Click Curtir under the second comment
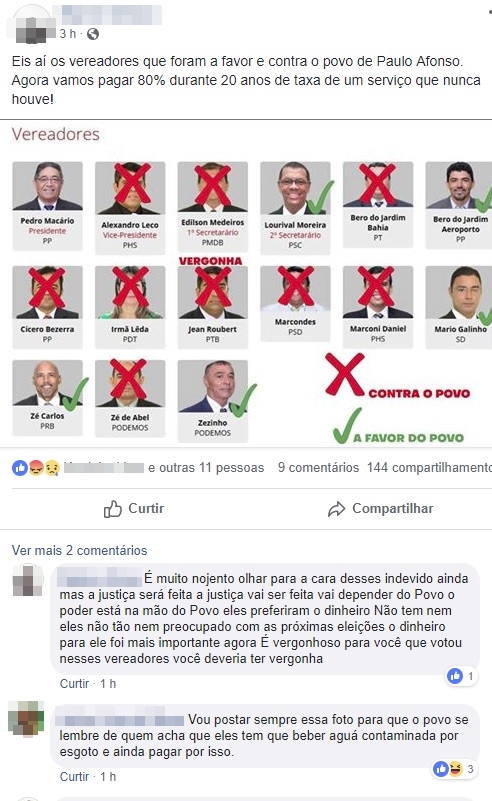The image size is (492, 801). click(75, 776)
